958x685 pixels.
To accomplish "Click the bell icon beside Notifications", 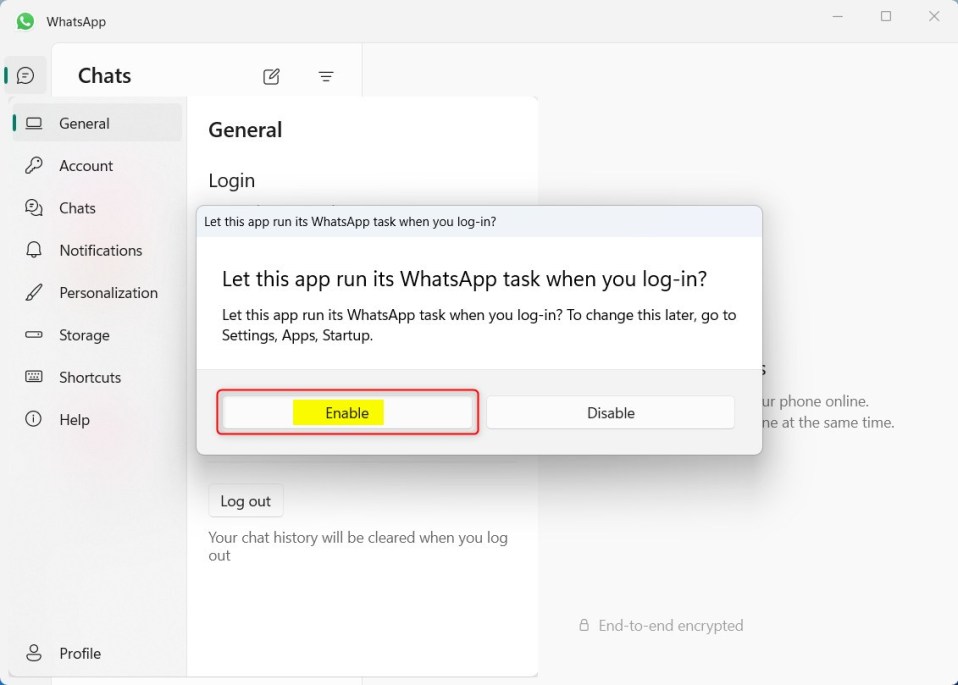I will coord(34,250).
